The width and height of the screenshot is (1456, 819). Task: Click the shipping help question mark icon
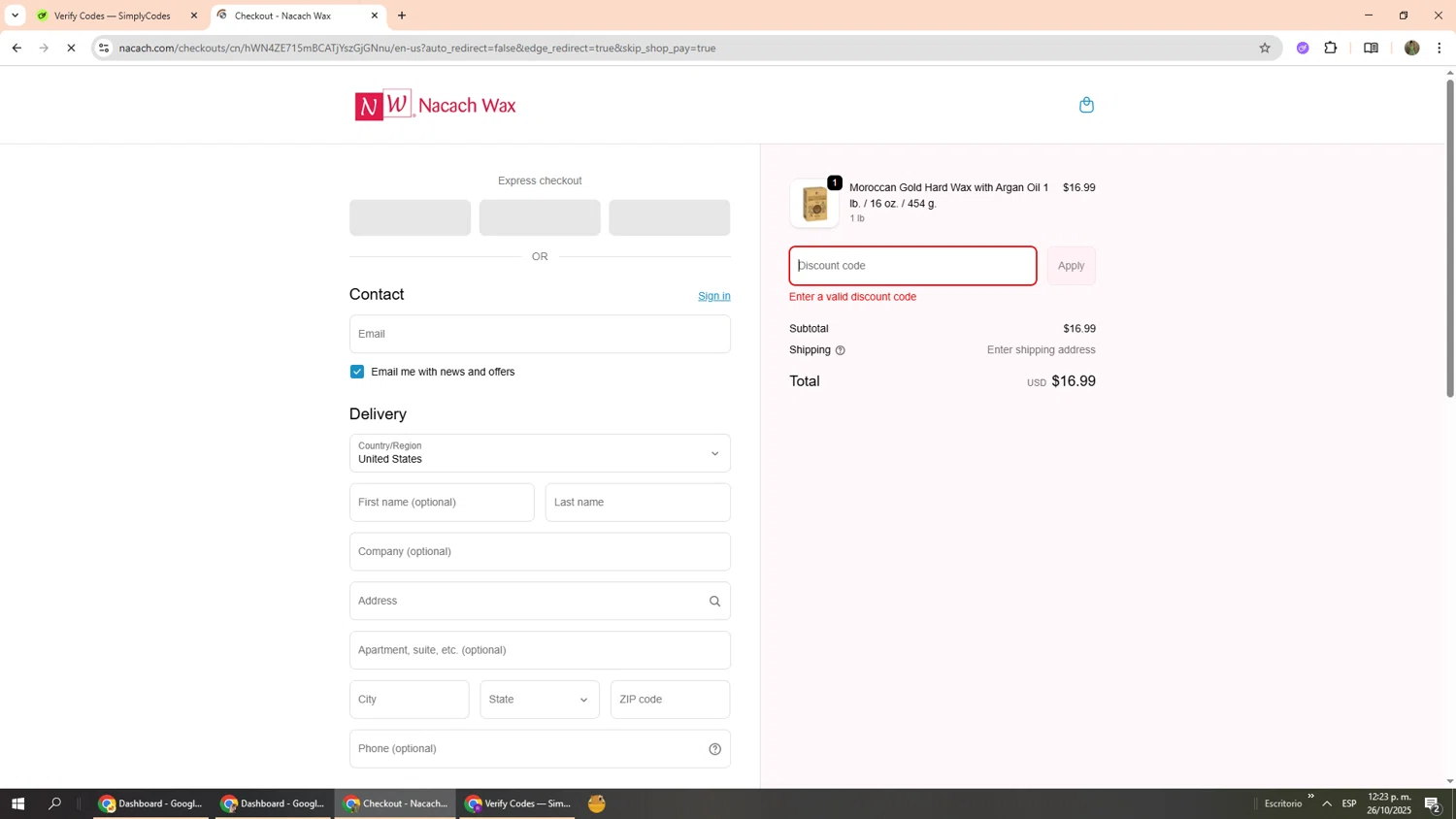click(841, 350)
